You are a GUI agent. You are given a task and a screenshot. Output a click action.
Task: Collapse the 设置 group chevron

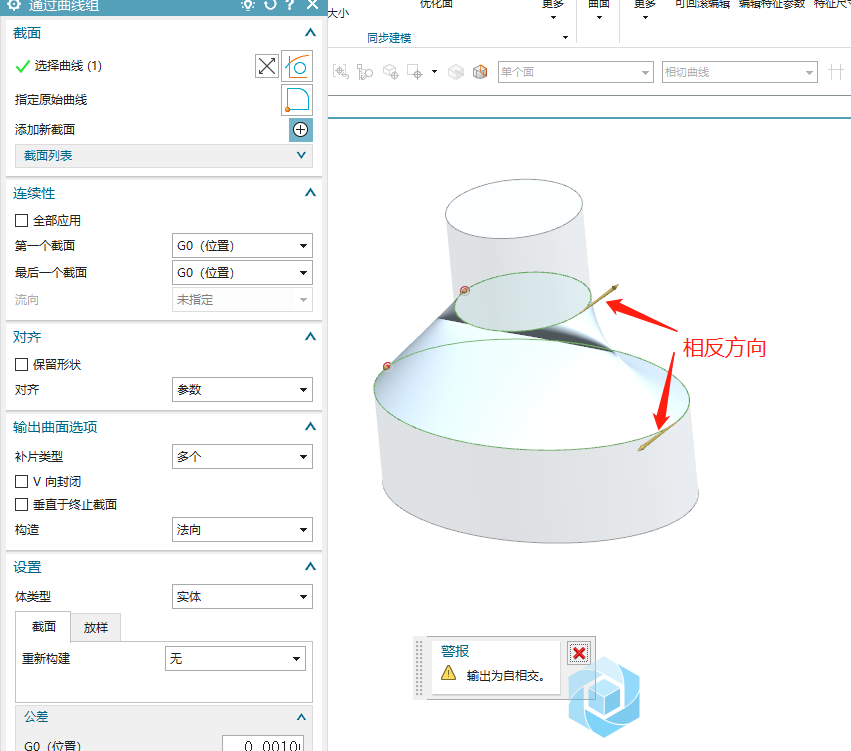pyautogui.click(x=310, y=567)
